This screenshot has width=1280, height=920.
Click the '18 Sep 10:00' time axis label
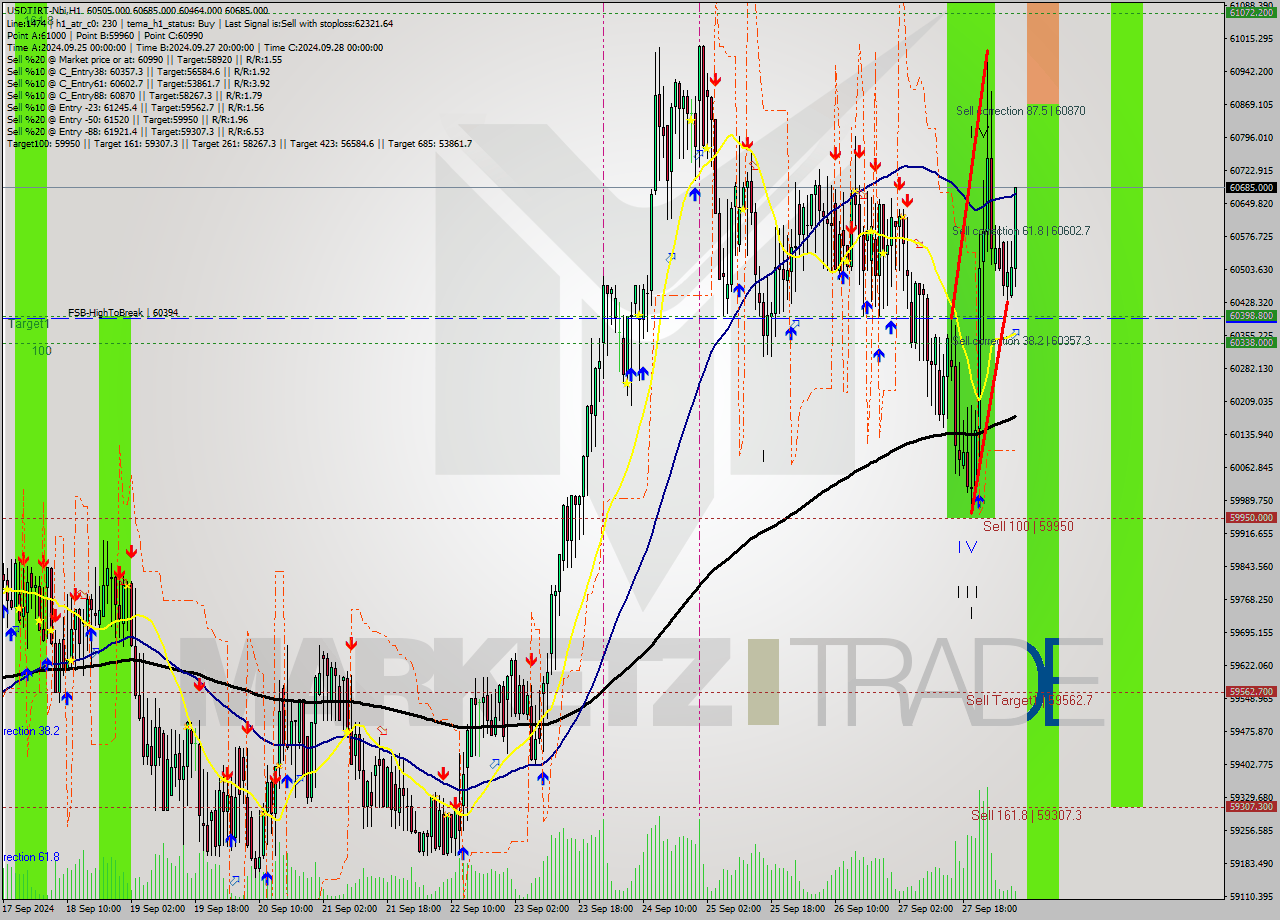coord(92,910)
